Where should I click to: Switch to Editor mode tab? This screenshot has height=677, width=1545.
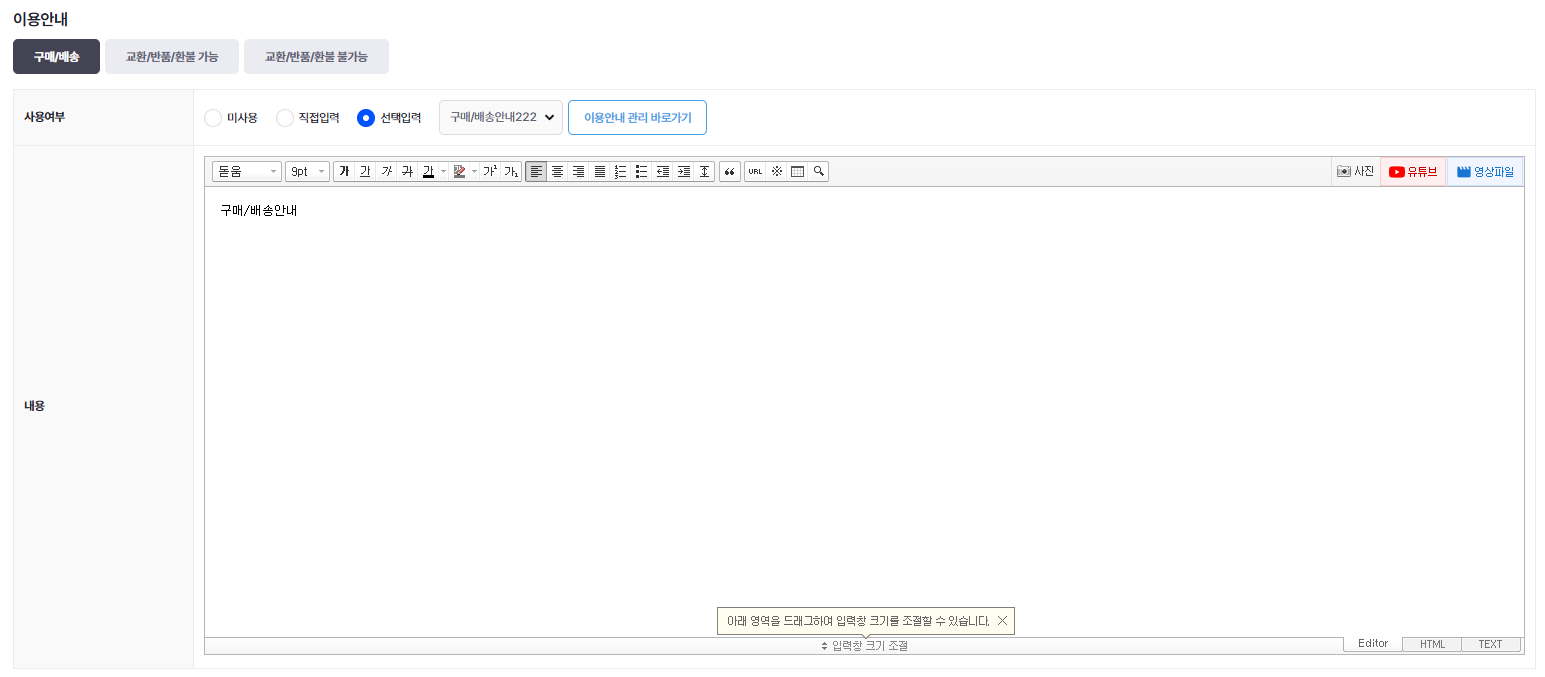coord(1373,643)
